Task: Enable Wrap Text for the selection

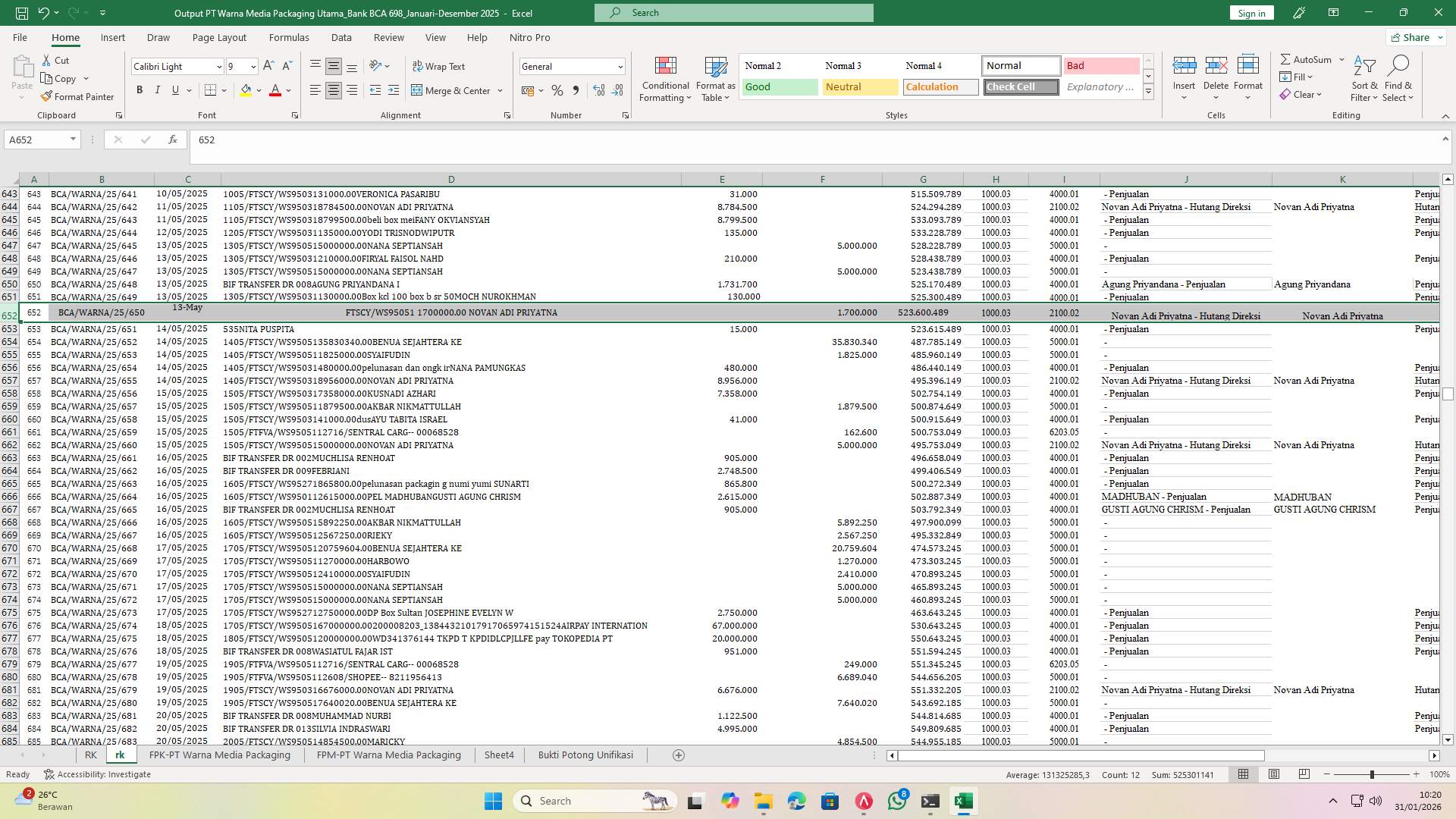Action: [x=439, y=66]
